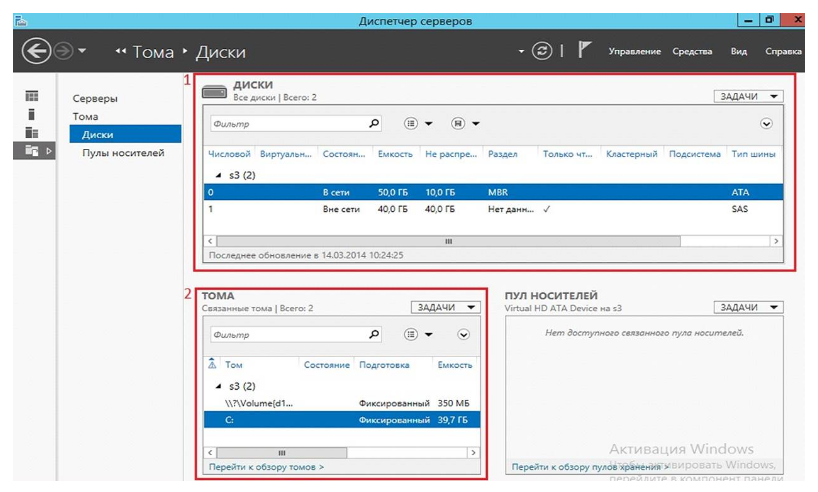Screen dimensions: 818x492
Task: Click the back navigation arrow button
Action: pos(36,51)
